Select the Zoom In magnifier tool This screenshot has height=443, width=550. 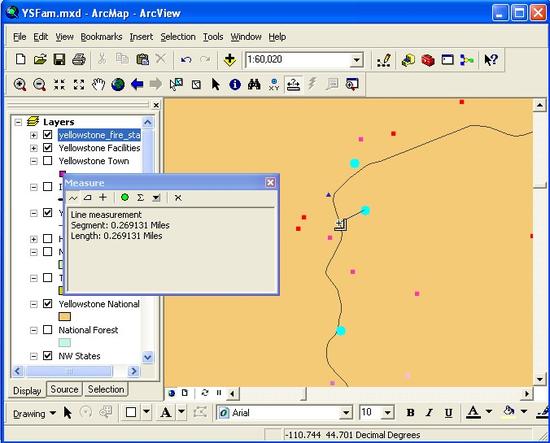20,84
